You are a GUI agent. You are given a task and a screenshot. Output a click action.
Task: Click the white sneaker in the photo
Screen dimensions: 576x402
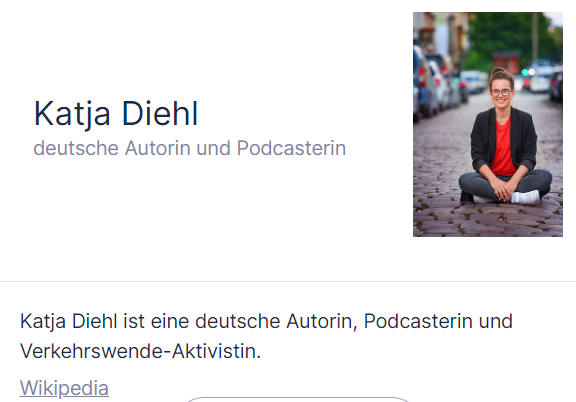(x=525, y=197)
